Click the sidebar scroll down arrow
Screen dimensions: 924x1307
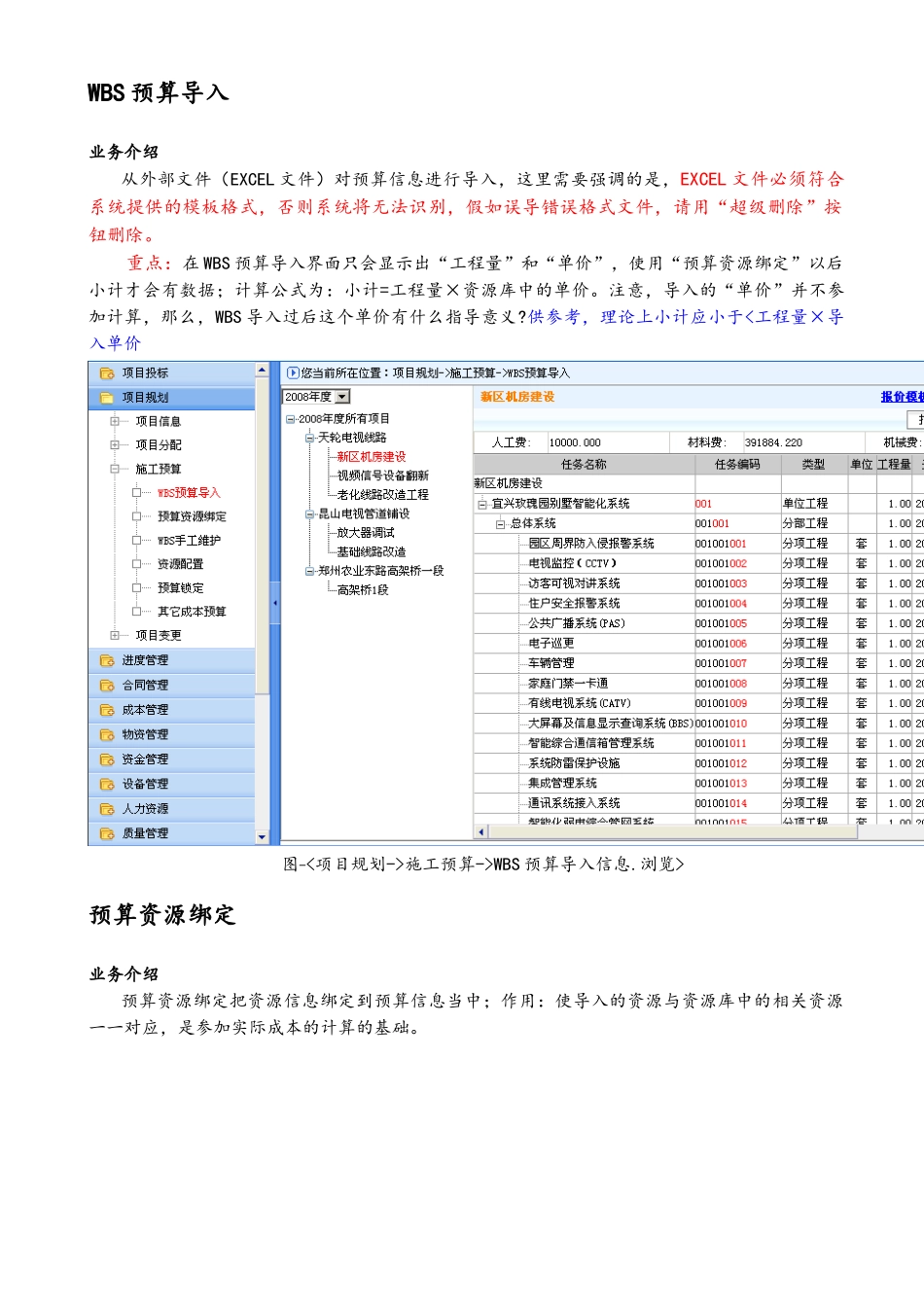[262, 837]
